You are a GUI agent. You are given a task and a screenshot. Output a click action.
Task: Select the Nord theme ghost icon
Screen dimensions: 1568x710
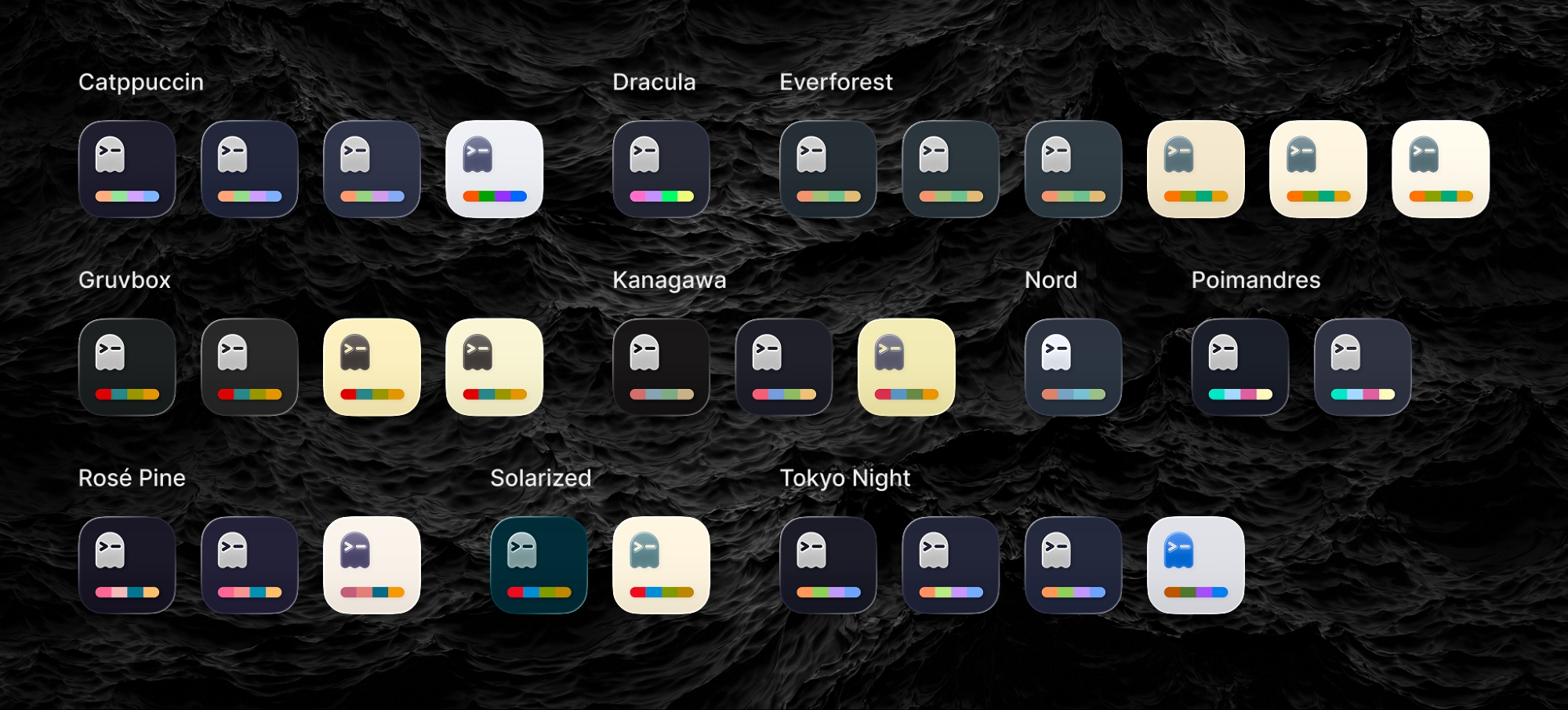point(1073,367)
